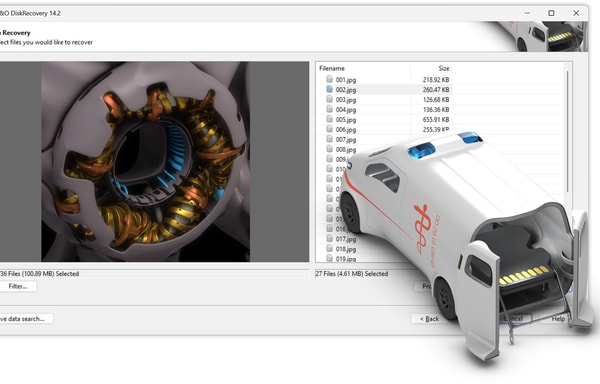
Task: Click the 003.jpg filename text
Action: click(x=346, y=100)
